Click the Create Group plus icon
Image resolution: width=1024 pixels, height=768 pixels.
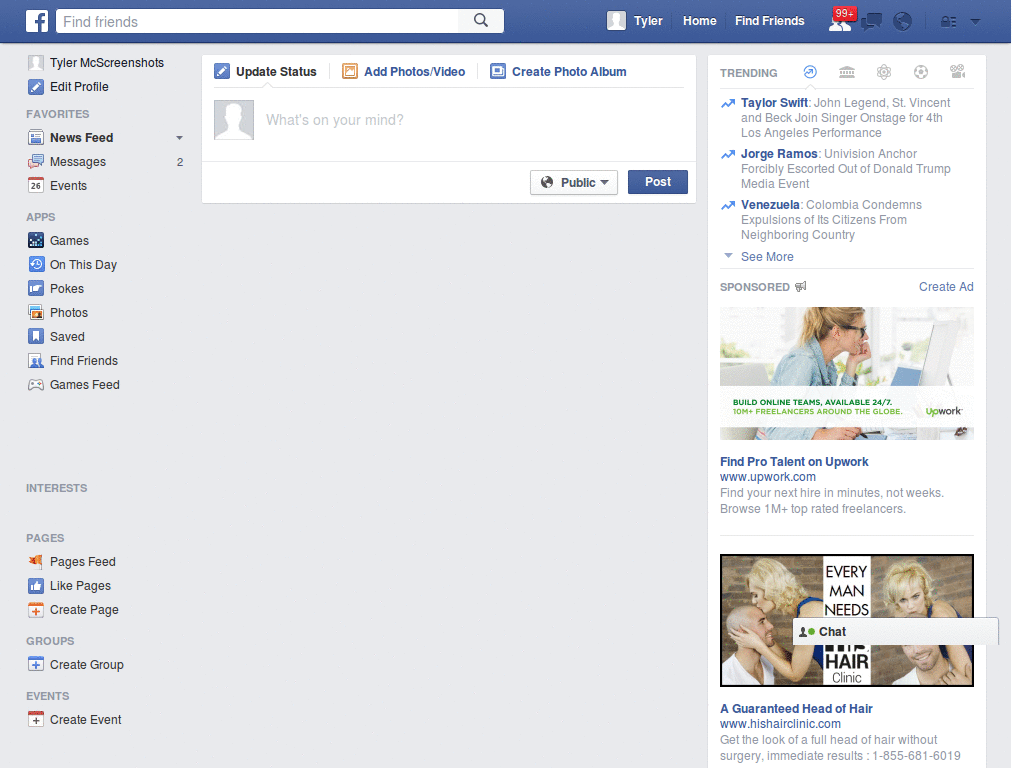[36, 664]
